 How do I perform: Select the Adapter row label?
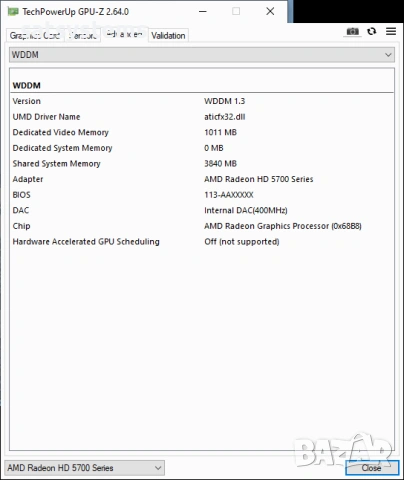click(x=28, y=179)
